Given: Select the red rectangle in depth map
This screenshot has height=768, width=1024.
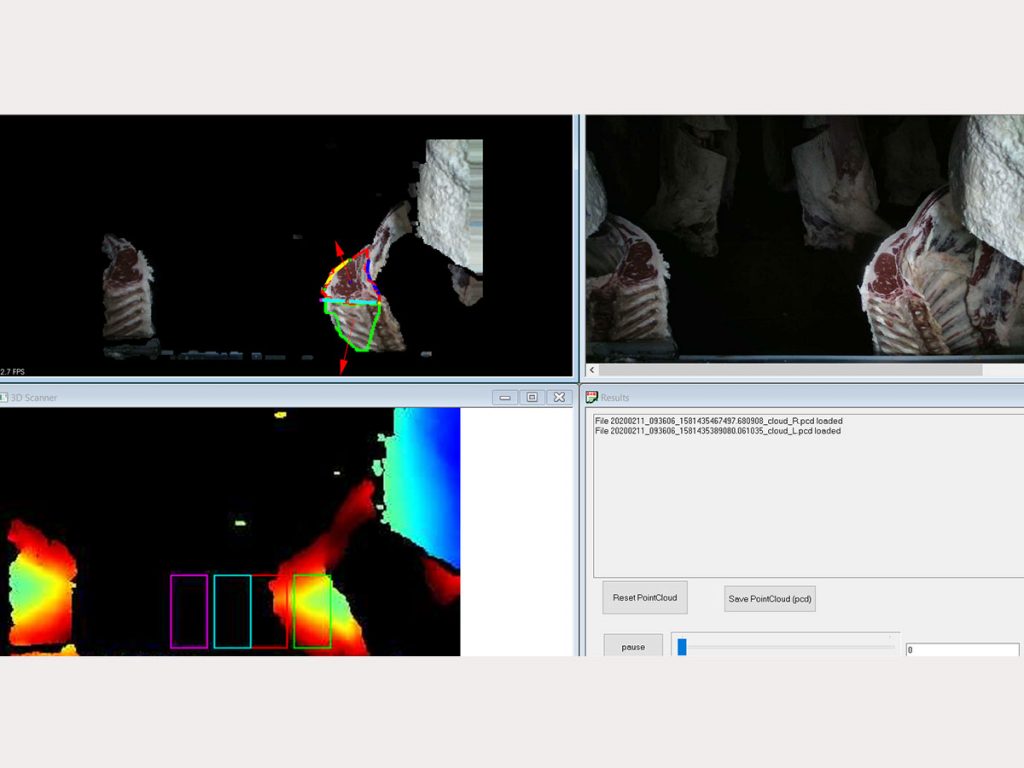Looking at the screenshot, I should pos(271,611).
